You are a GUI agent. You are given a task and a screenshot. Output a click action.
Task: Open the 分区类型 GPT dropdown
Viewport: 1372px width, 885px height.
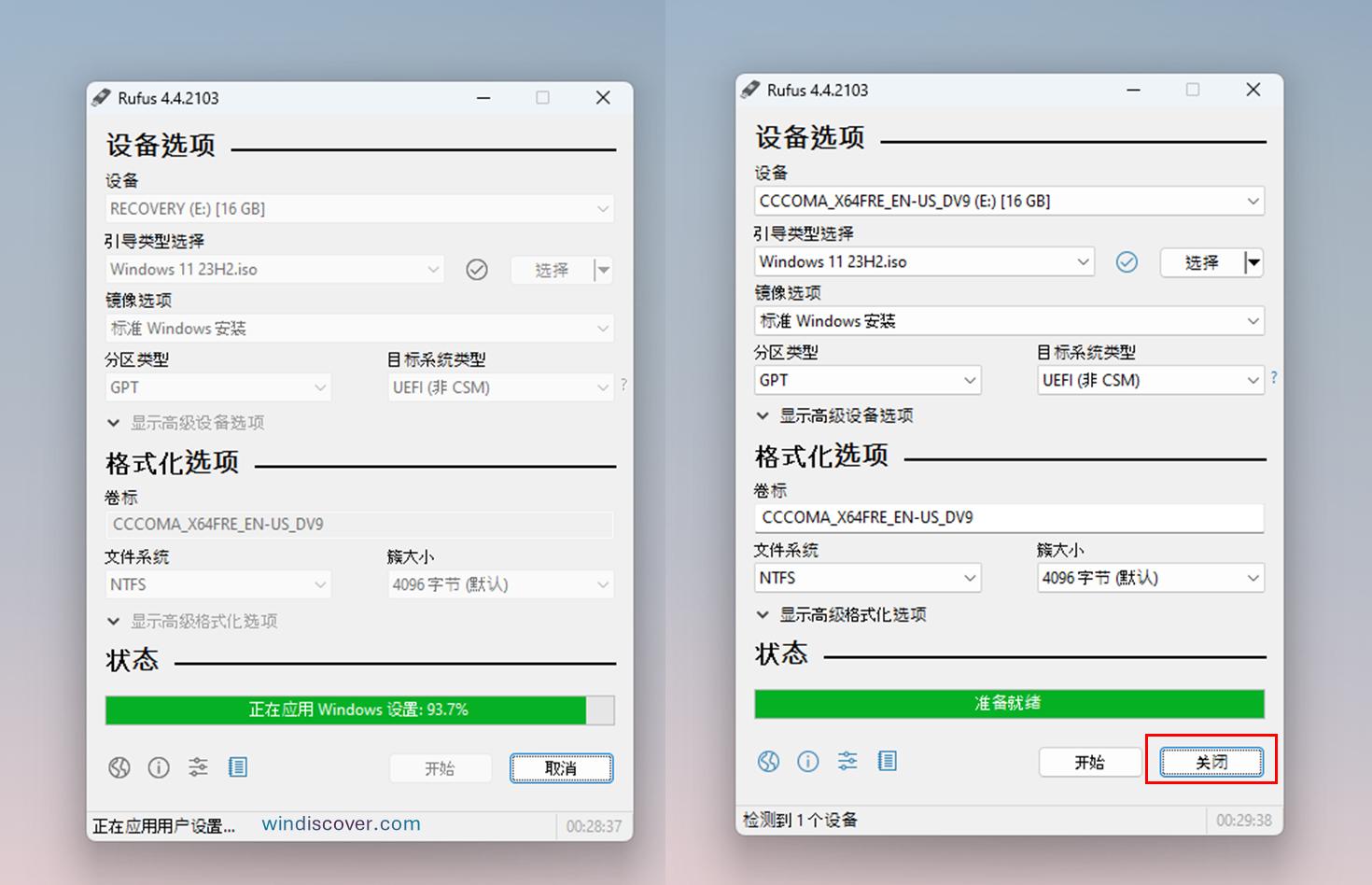click(x=217, y=386)
